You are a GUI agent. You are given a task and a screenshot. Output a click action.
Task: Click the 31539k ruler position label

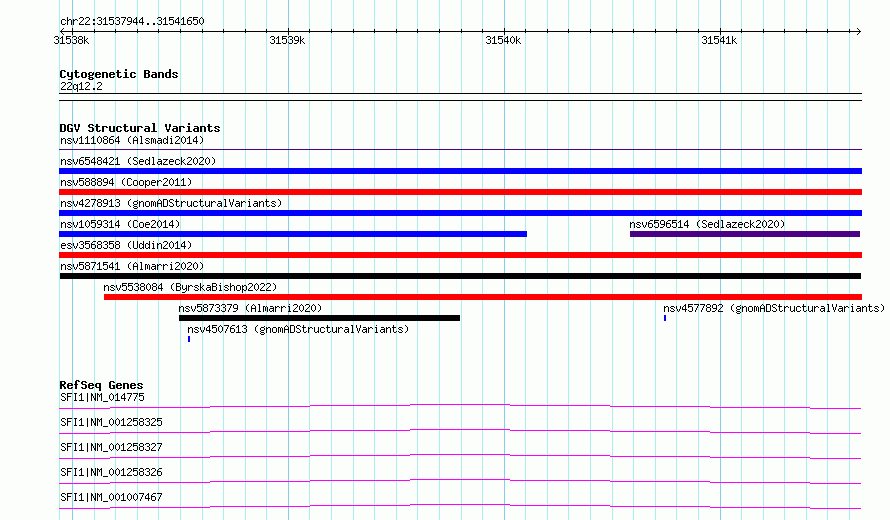[287, 40]
